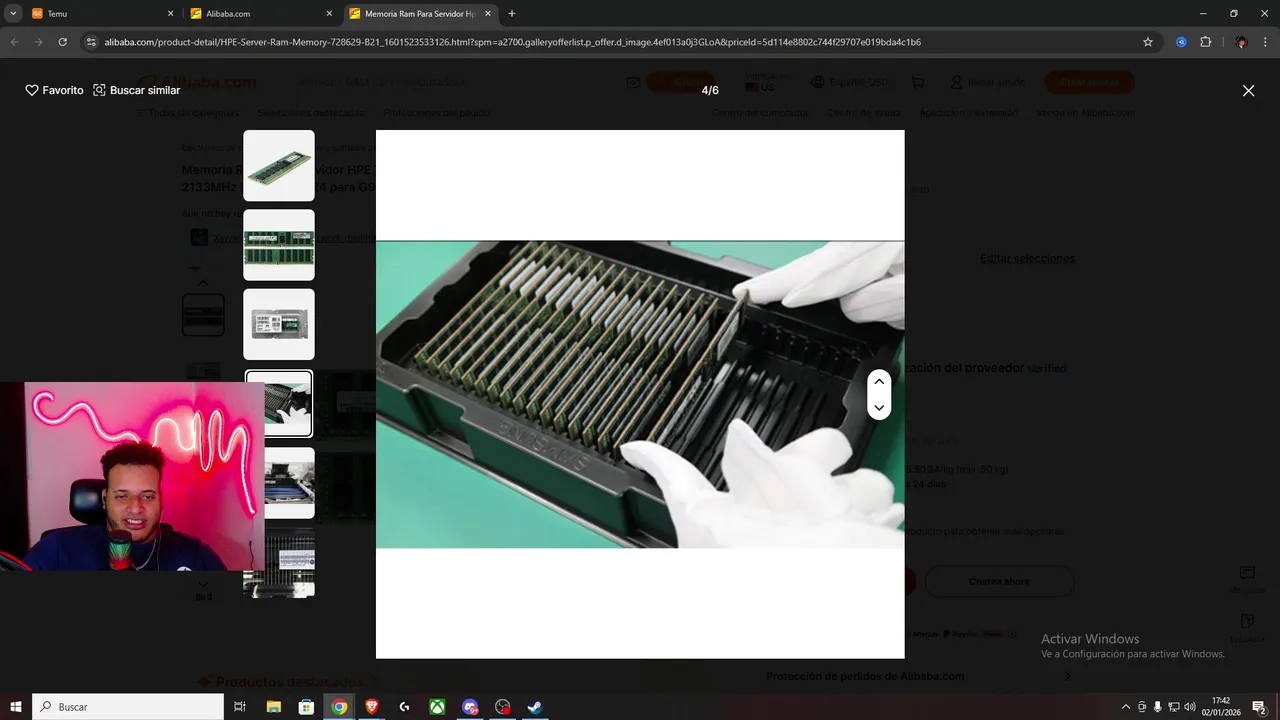Open Chrome three-dot menu
The image size is (1280, 720).
tap(1265, 42)
